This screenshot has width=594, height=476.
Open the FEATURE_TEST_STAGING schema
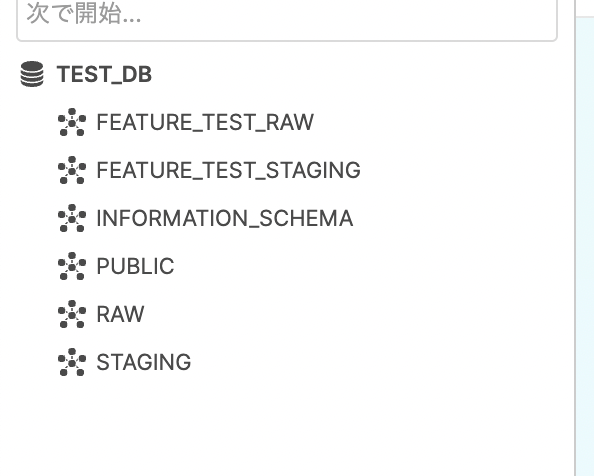click(228, 170)
